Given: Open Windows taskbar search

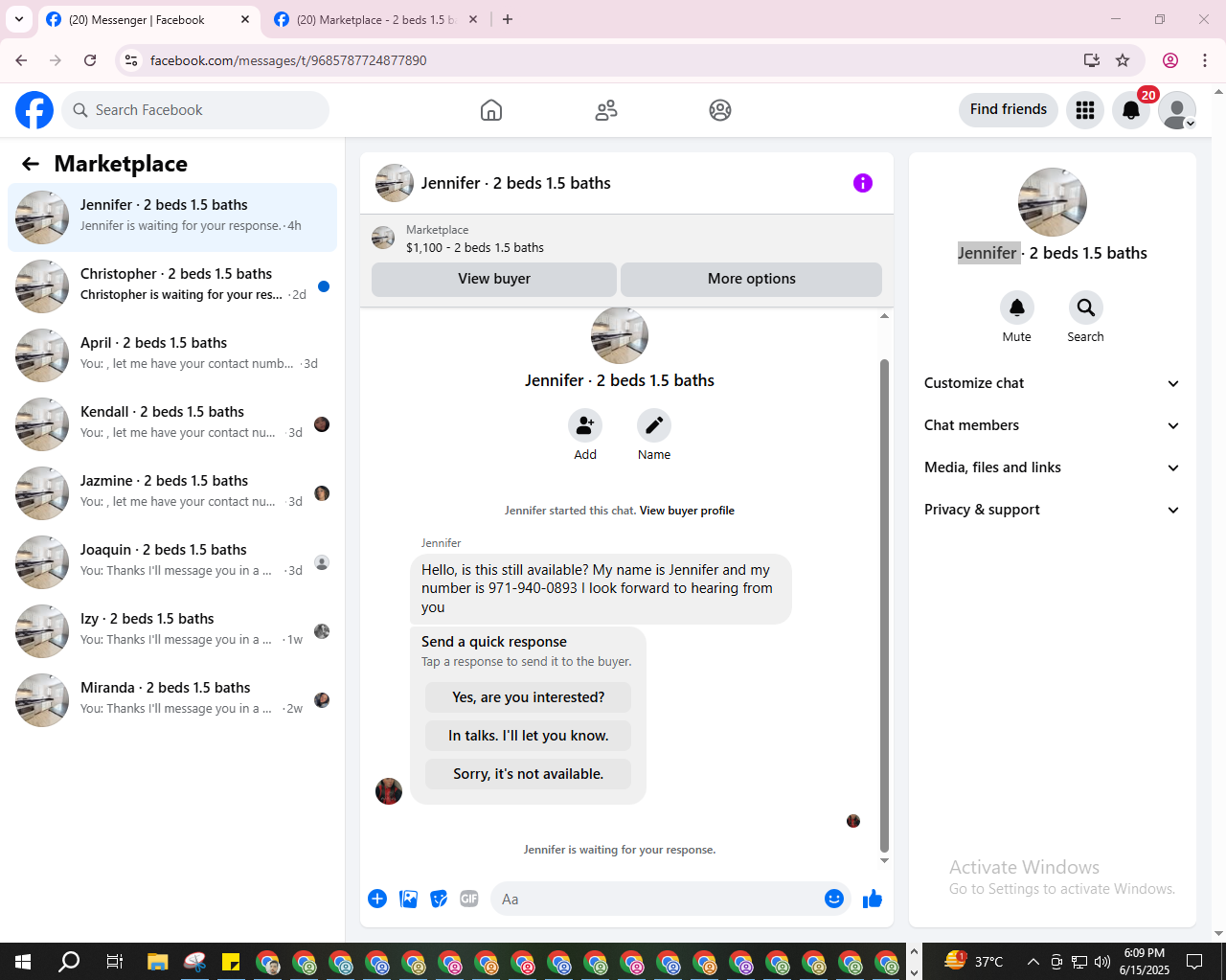Looking at the screenshot, I should tap(69, 961).
